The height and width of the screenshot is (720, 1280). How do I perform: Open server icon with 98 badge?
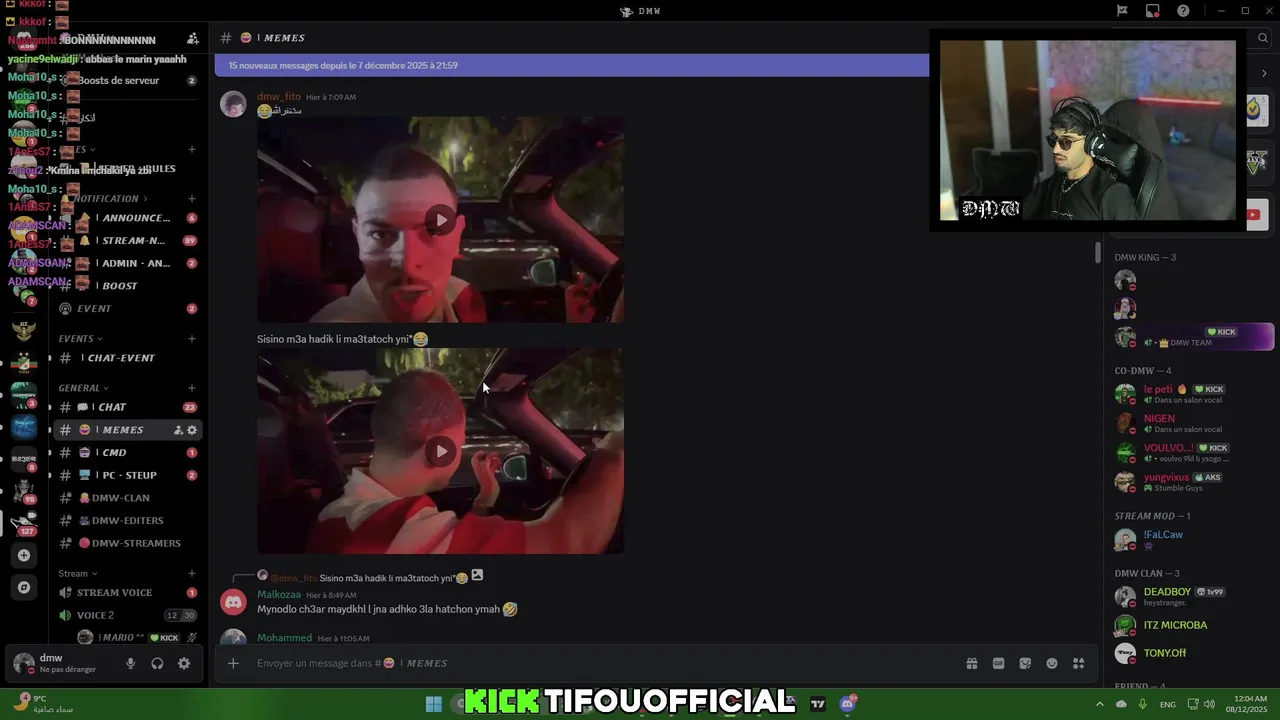coord(24,490)
